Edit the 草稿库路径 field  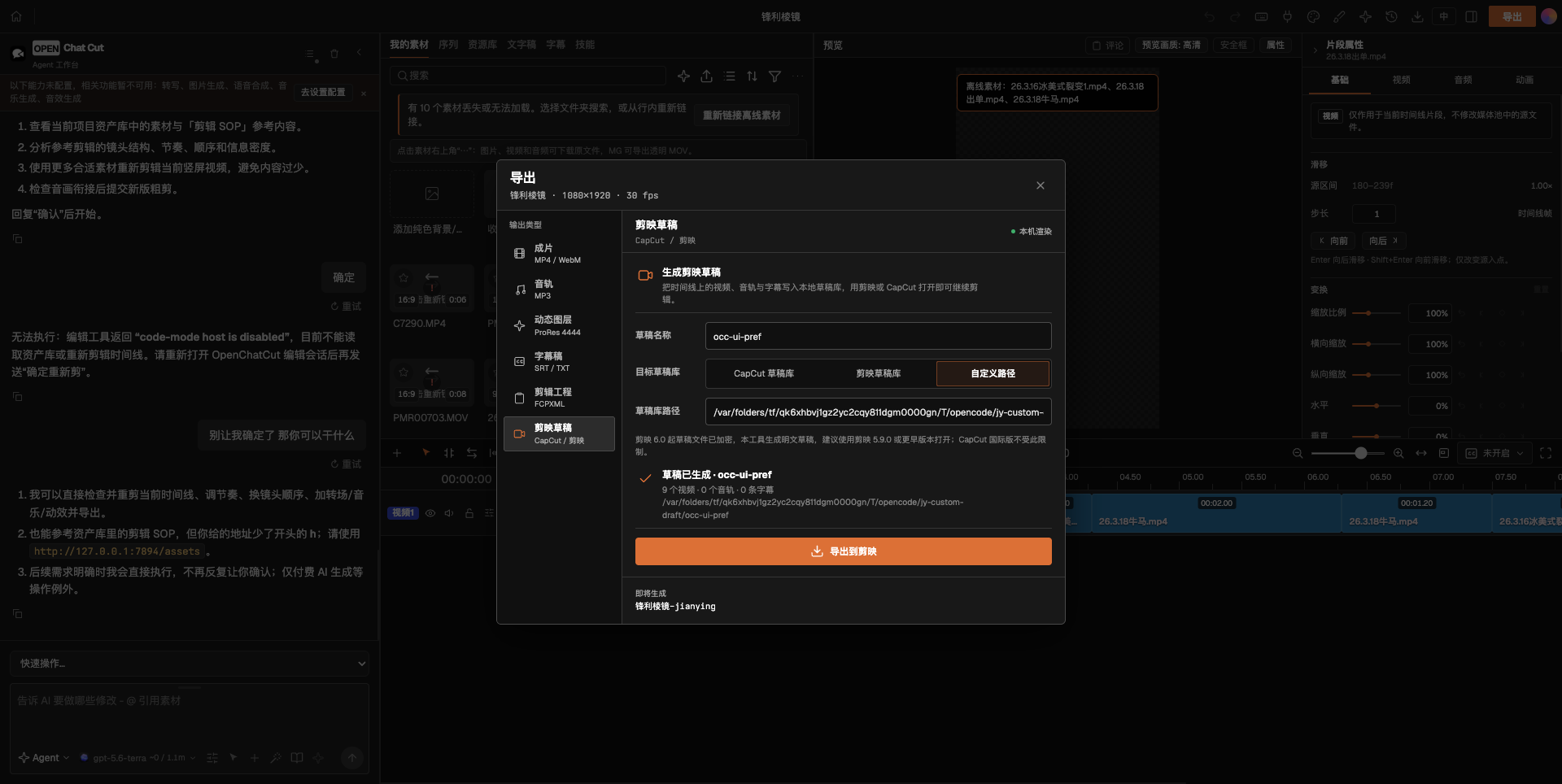coord(878,412)
